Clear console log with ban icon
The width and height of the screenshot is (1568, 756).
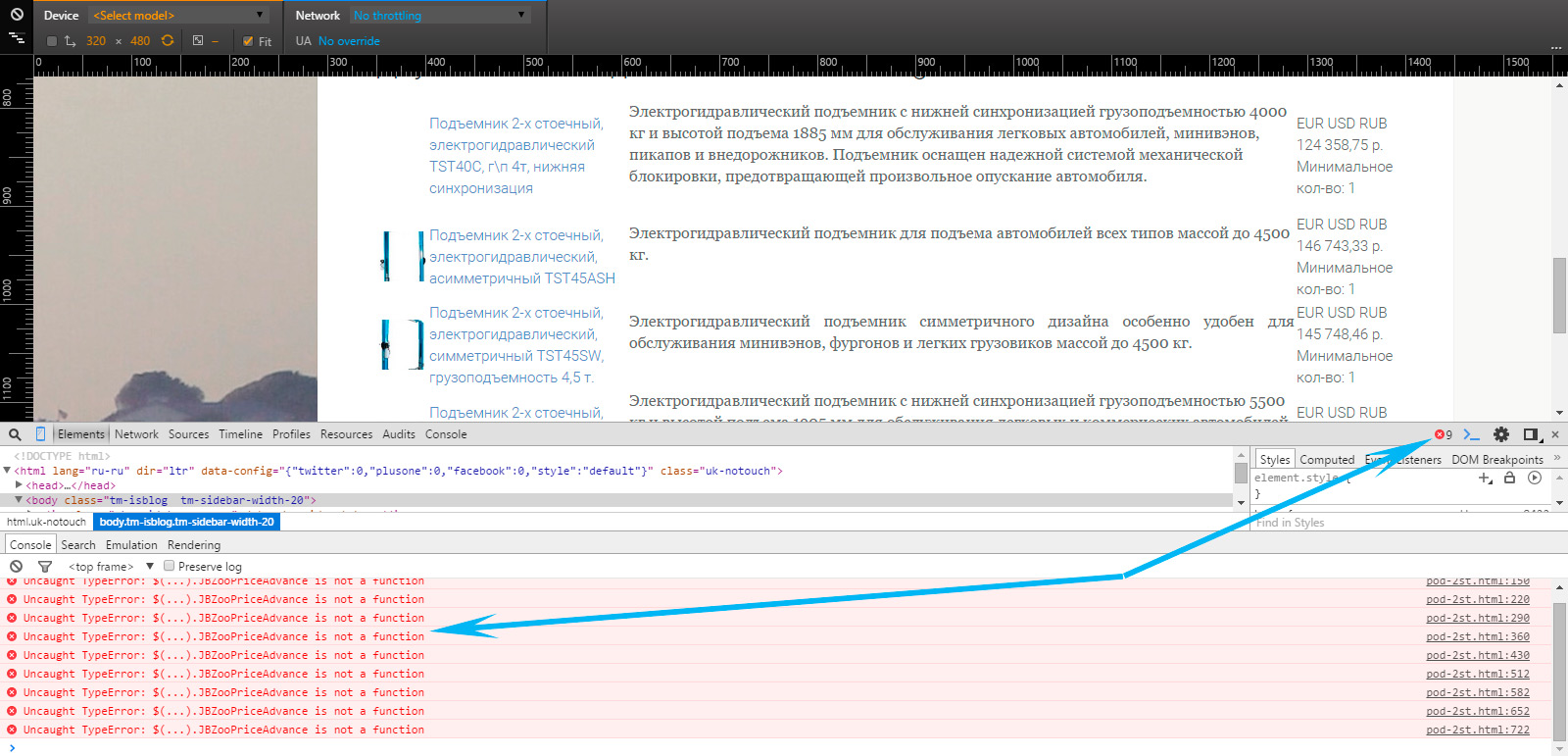coord(16,567)
